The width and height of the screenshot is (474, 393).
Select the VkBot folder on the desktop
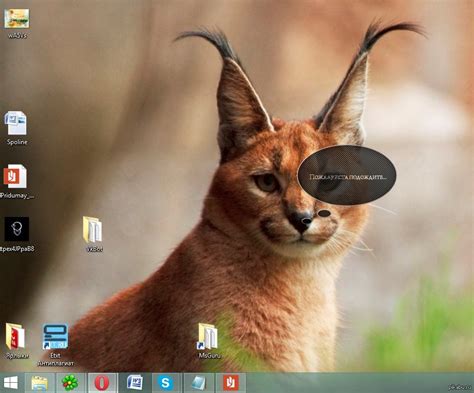click(93, 229)
